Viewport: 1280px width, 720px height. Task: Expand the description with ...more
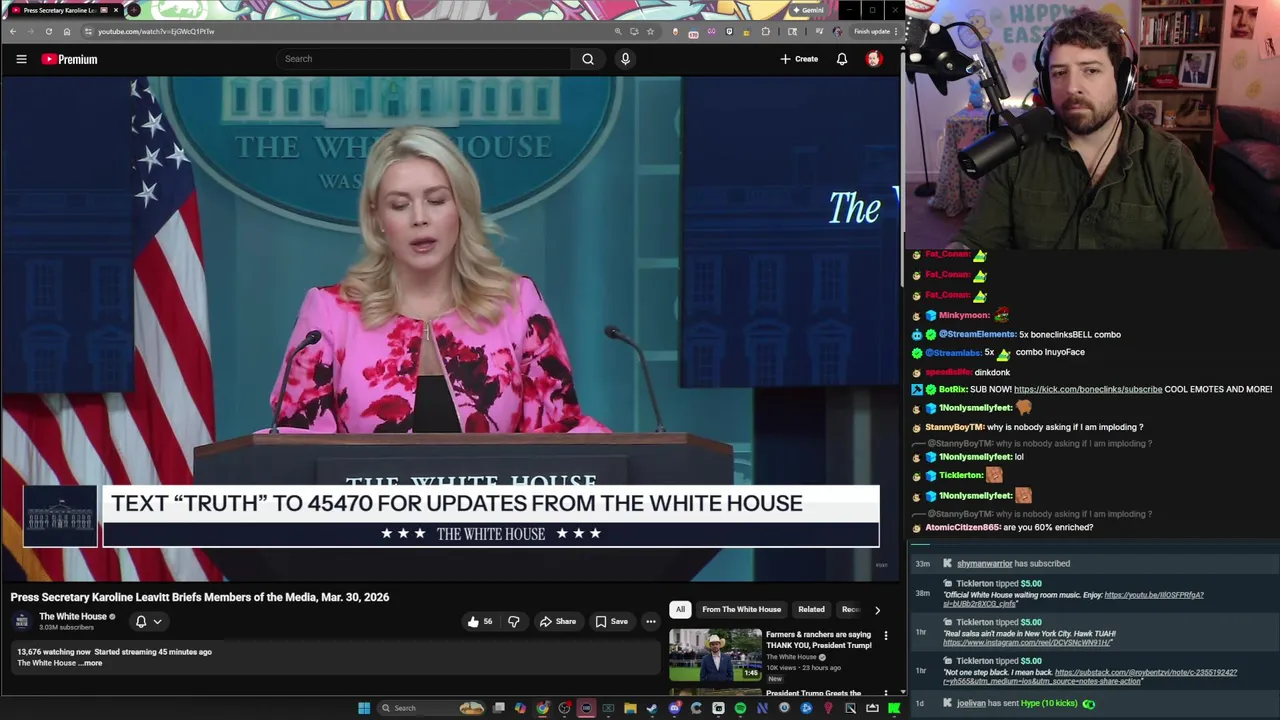(x=92, y=663)
